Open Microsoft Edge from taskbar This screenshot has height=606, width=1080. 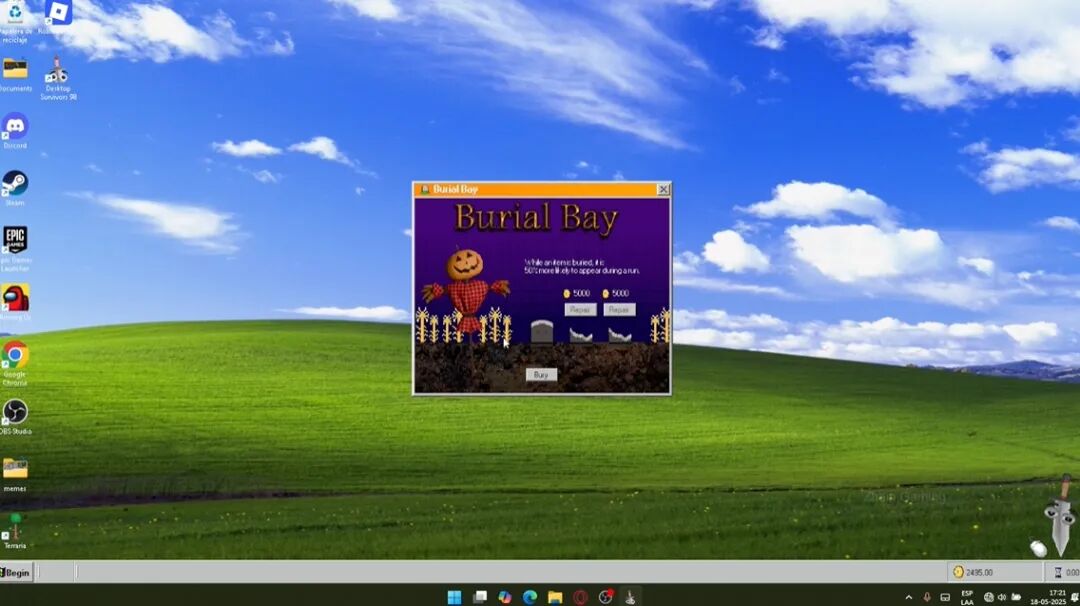530,597
